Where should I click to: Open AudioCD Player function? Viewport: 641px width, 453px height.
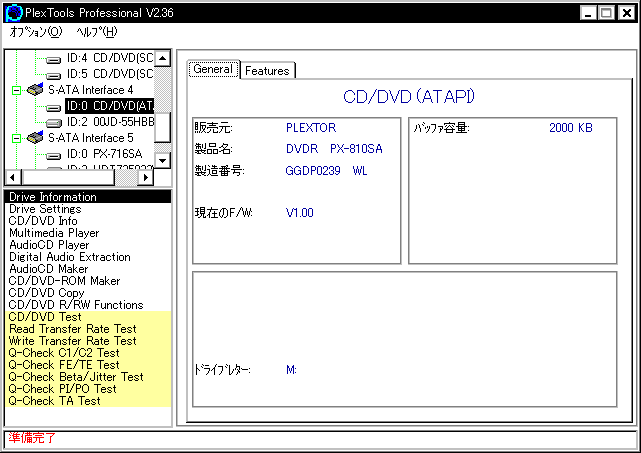[88, 245]
